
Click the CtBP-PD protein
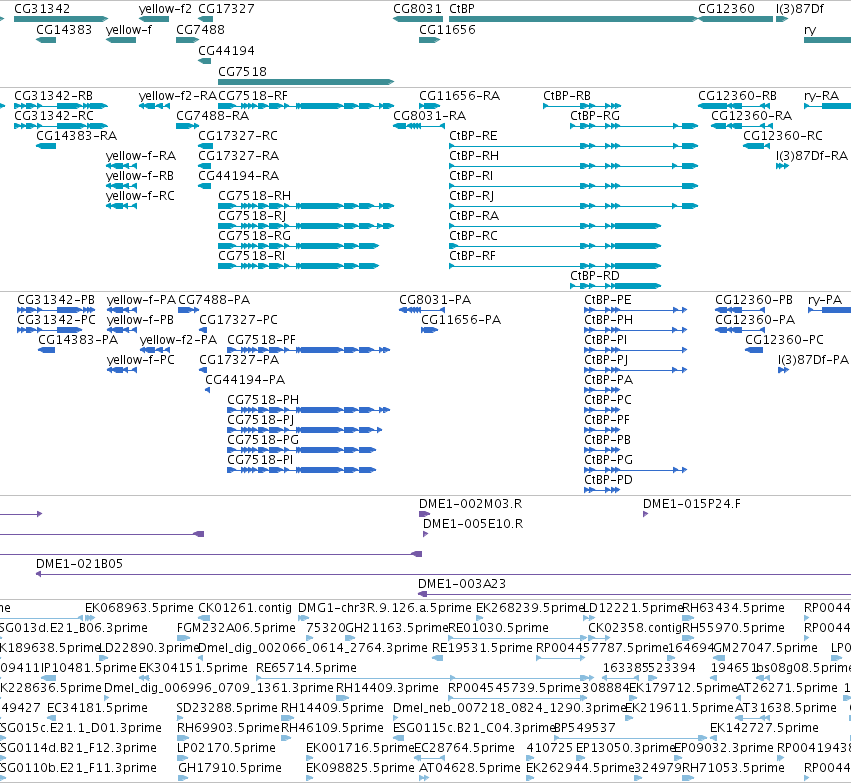coord(602,490)
